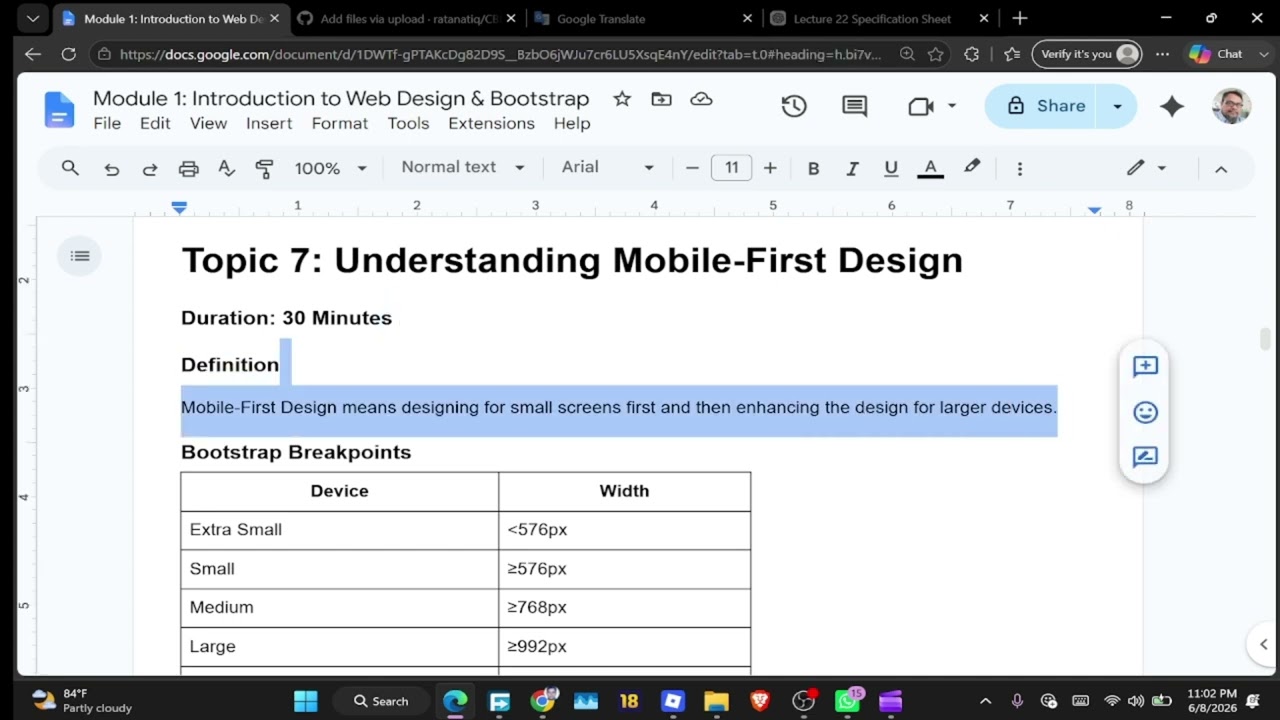The width and height of the screenshot is (1280, 720).
Task: View cloud save status icon
Action: pyautogui.click(x=701, y=98)
